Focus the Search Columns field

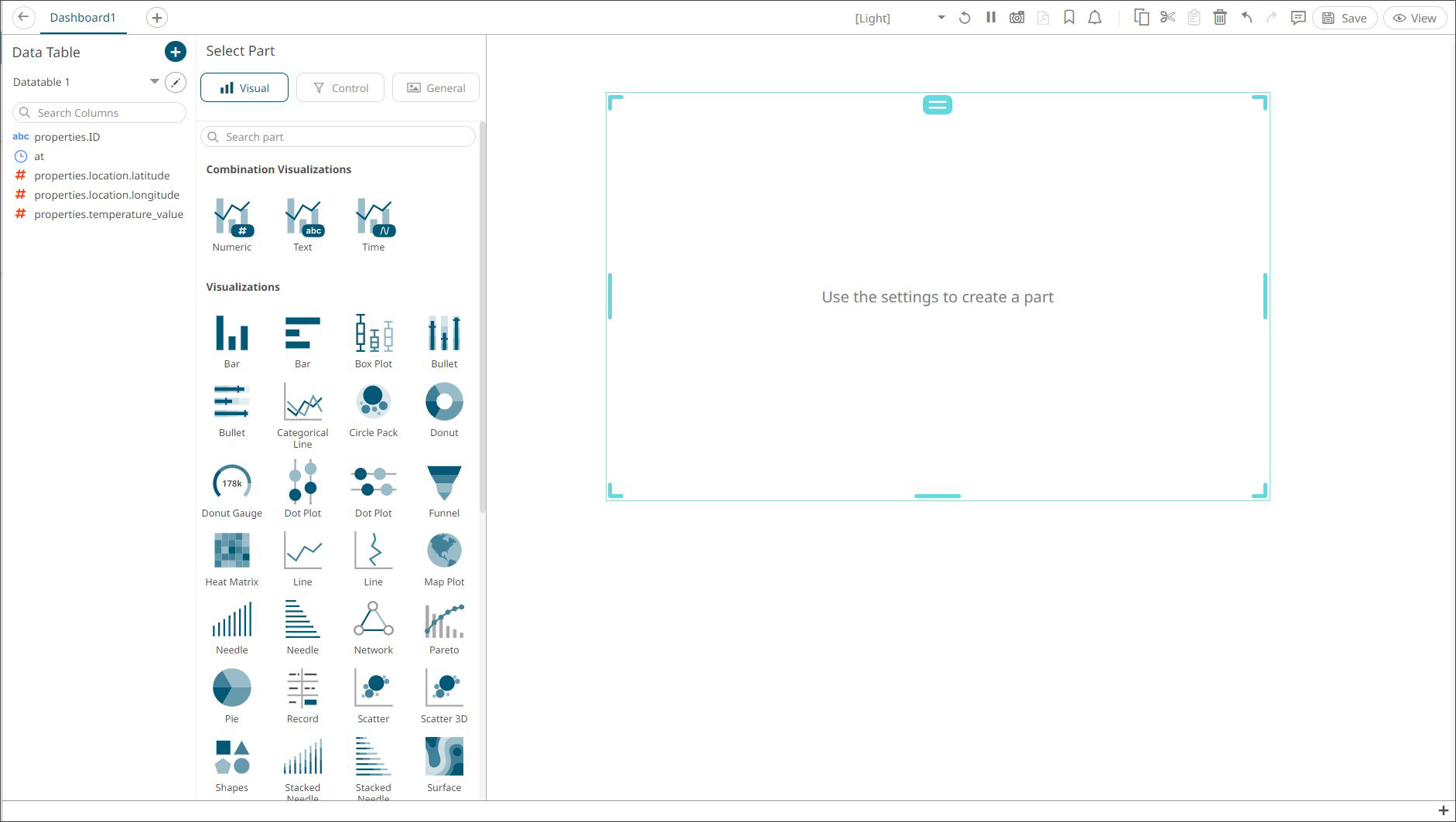tap(100, 113)
